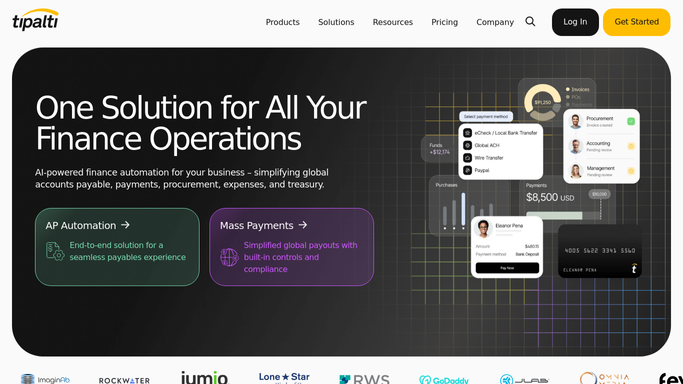Click the Rockwater customer logo
Viewport: 683px width, 384px height.
pyautogui.click(x=124, y=381)
